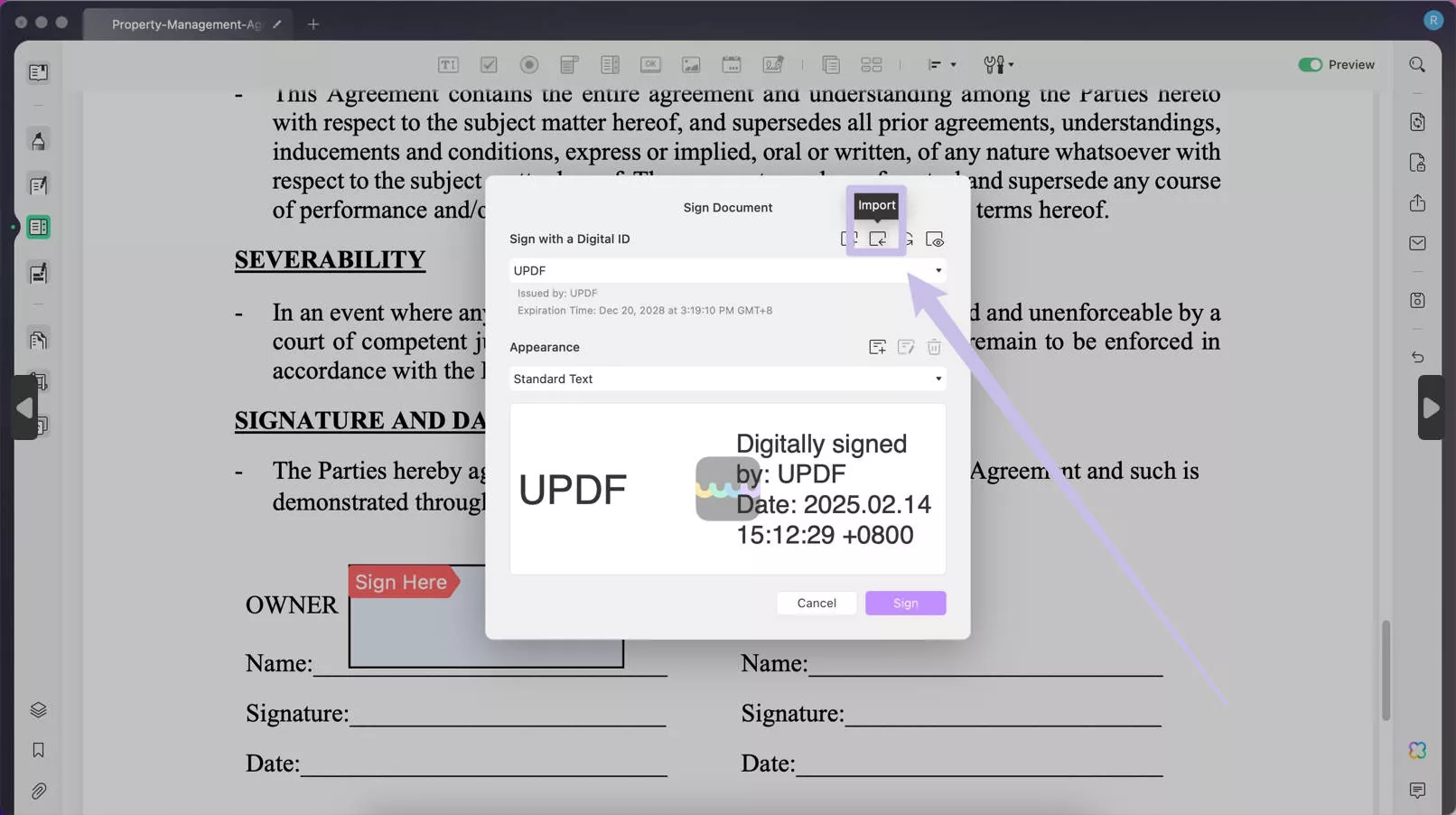Click the Protect PDF lock icon
Screen dimensions: 1456x815
click(x=1417, y=163)
